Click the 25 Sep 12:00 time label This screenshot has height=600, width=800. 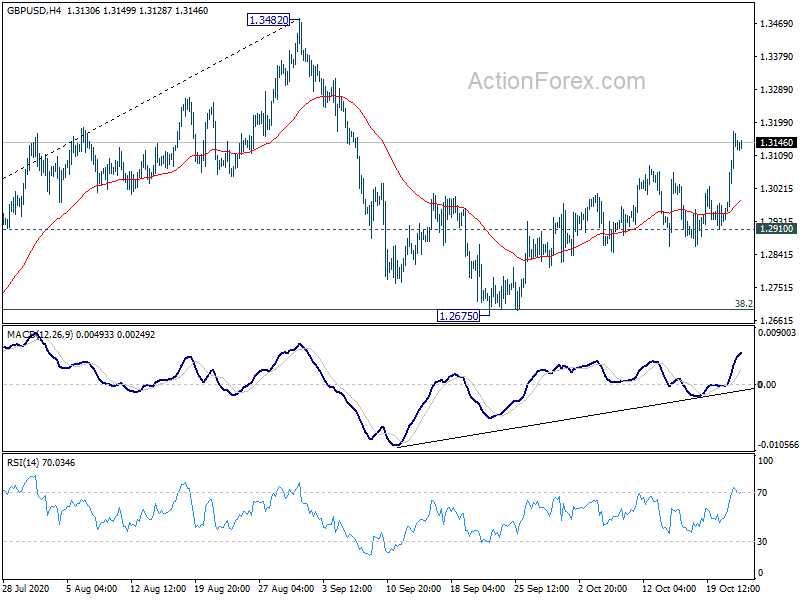click(541, 589)
